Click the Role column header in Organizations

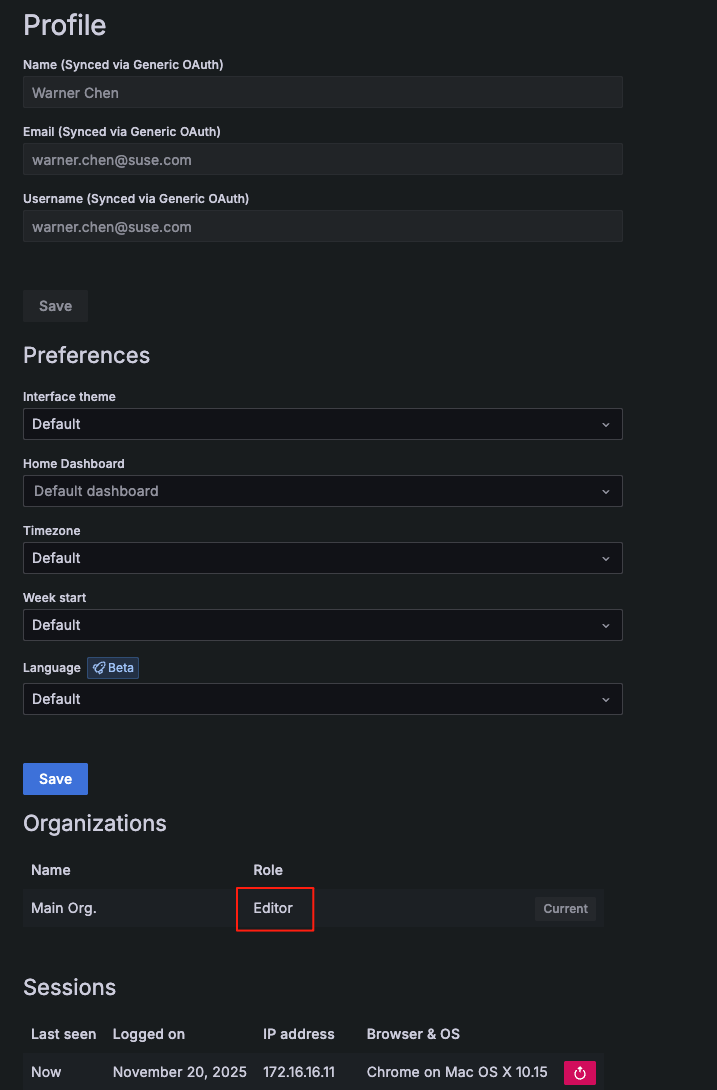[x=268, y=870]
